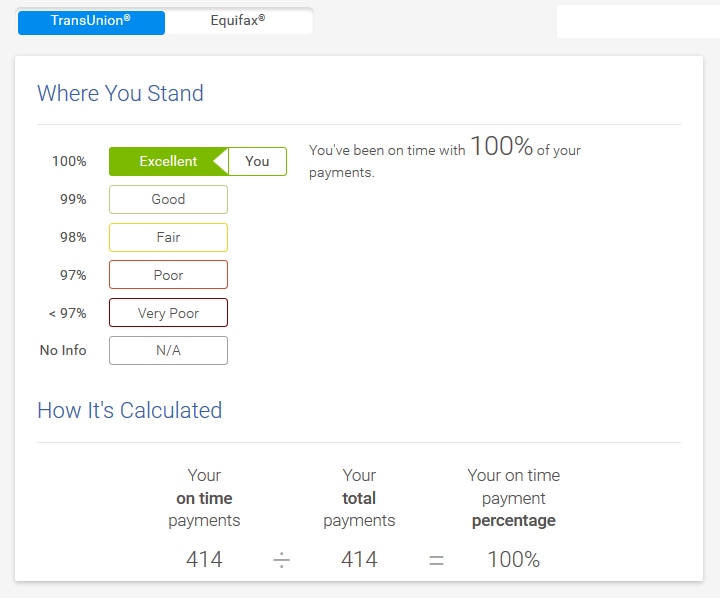Switch to the Equifax tab
The image size is (720, 598).
click(x=238, y=20)
